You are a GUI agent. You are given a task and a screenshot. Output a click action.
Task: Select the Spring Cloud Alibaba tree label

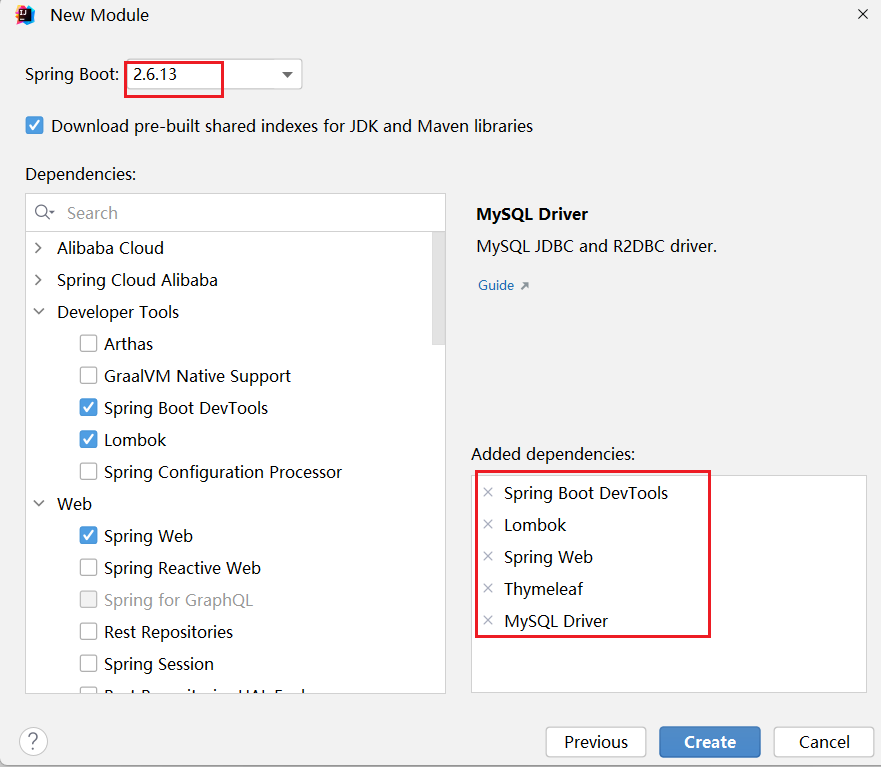(x=137, y=280)
